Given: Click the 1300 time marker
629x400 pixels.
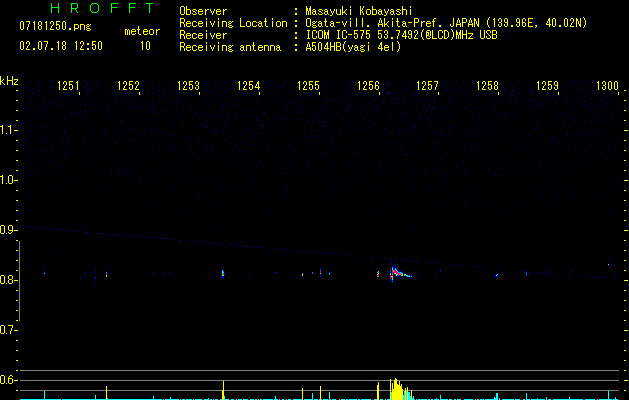Looking at the screenshot, I should [x=607, y=86].
